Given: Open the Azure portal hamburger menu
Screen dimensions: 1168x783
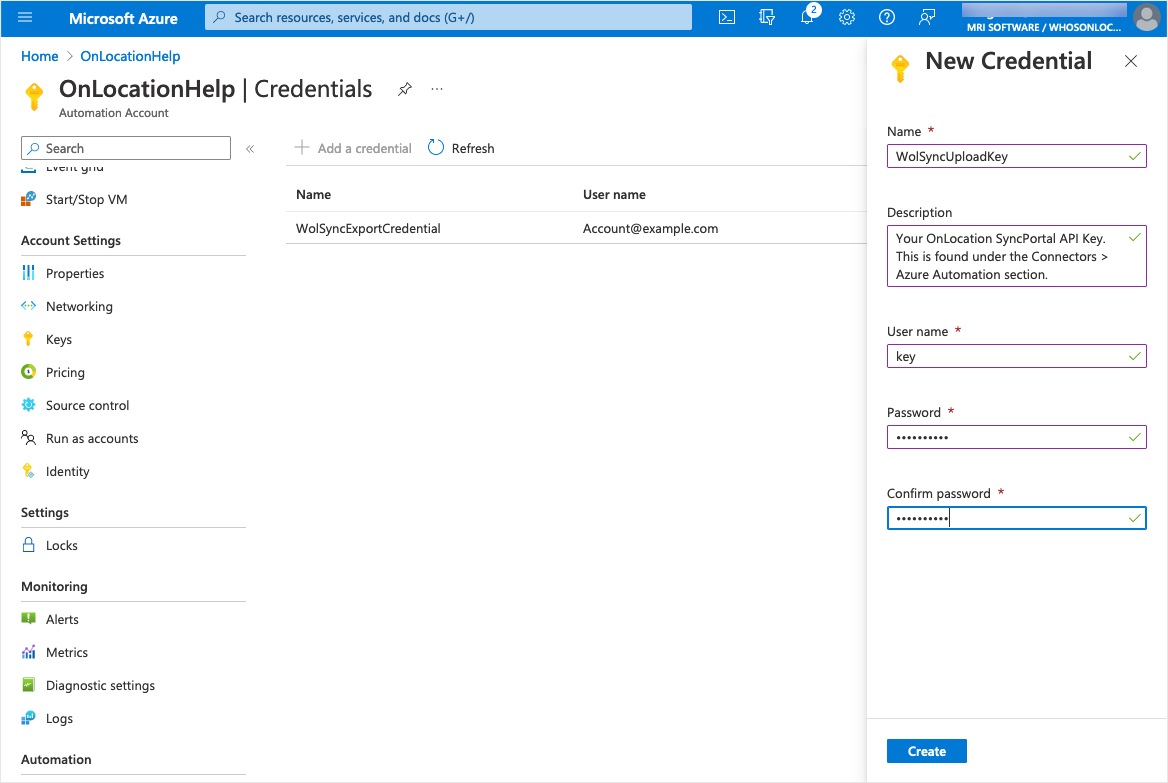Looking at the screenshot, I should tap(25, 17).
